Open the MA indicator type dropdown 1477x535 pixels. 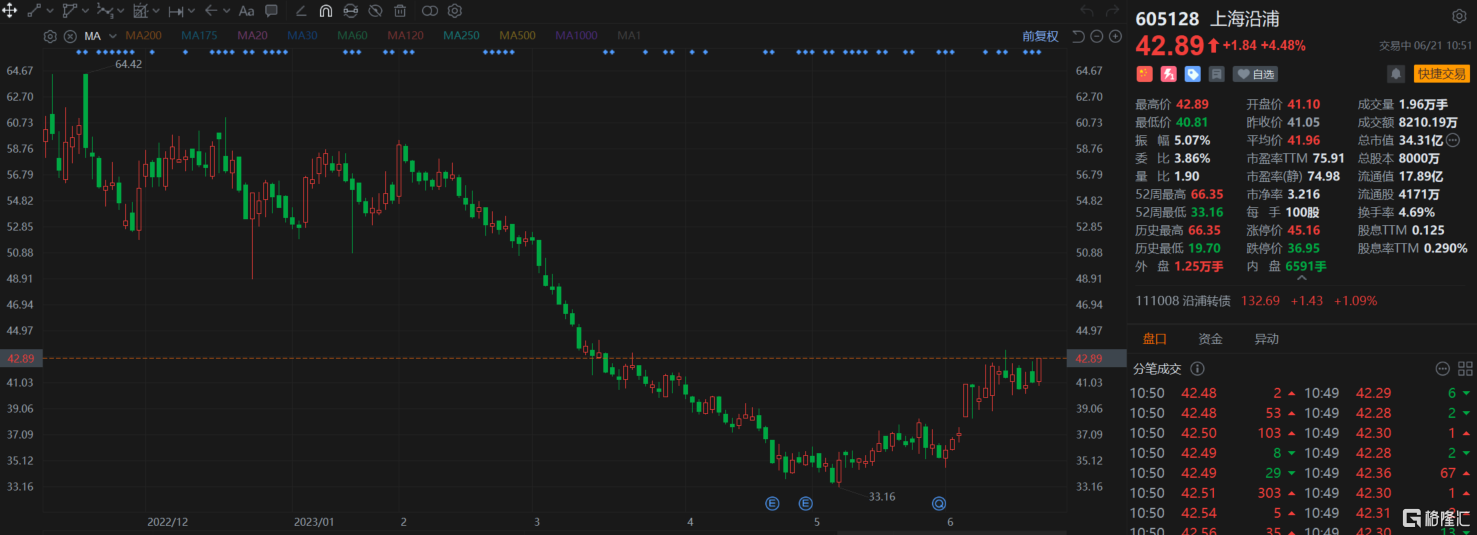[112, 36]
